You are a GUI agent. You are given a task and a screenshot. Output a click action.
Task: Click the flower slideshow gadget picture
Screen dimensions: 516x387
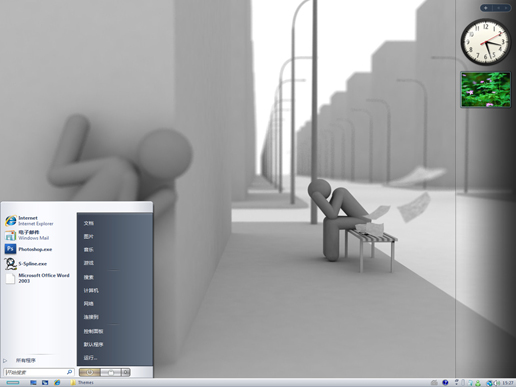[x=486, y=89]
